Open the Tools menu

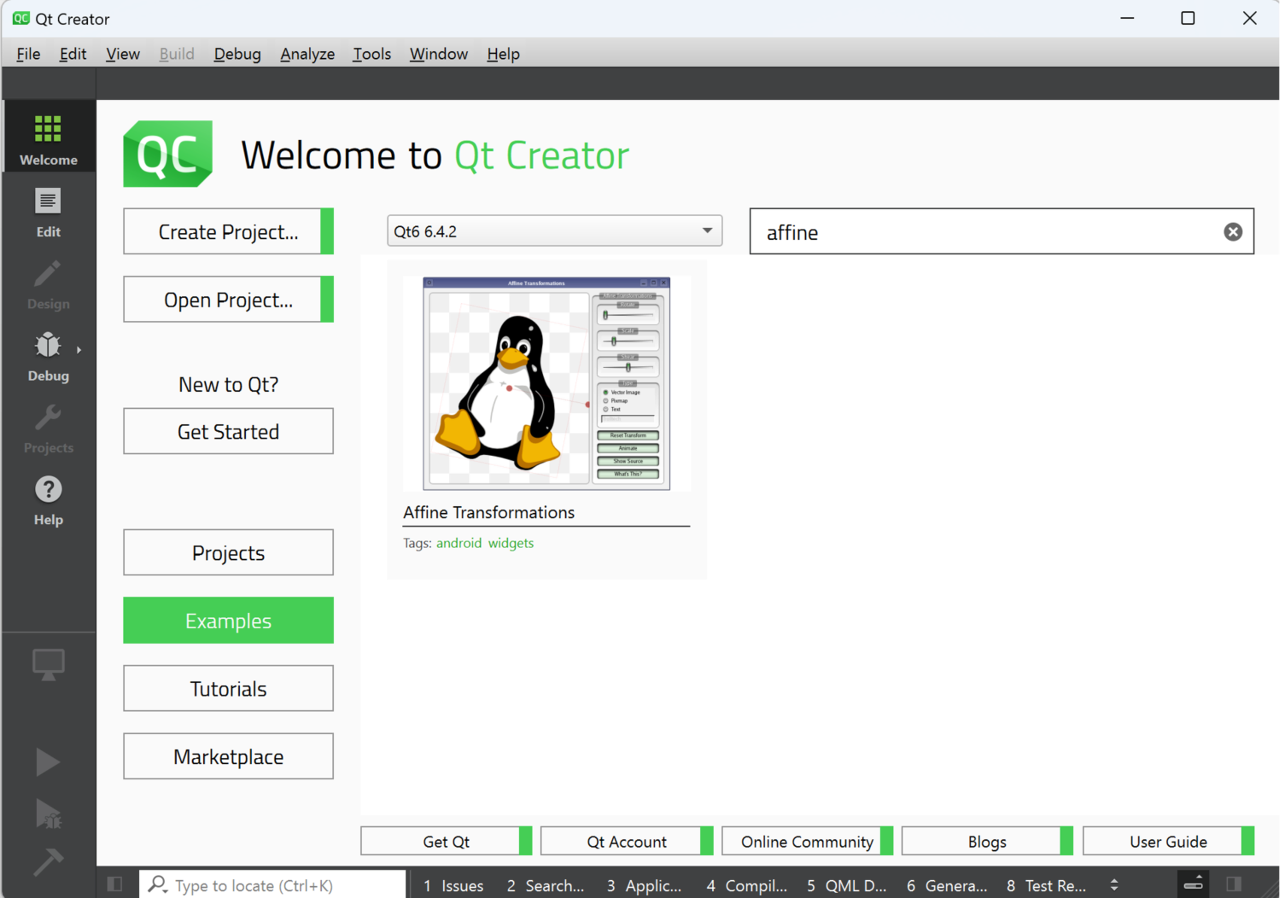(371, 54)
